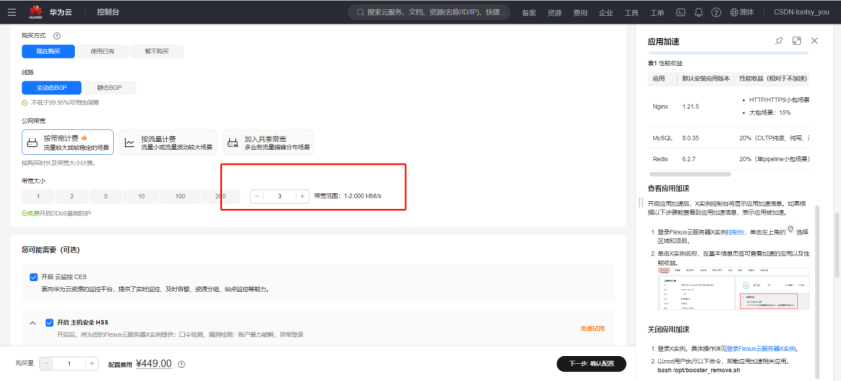Image resolution: width=841 pixels, height=381 pixels.
Task: Click the top search box
Action: tap(429, 12)
